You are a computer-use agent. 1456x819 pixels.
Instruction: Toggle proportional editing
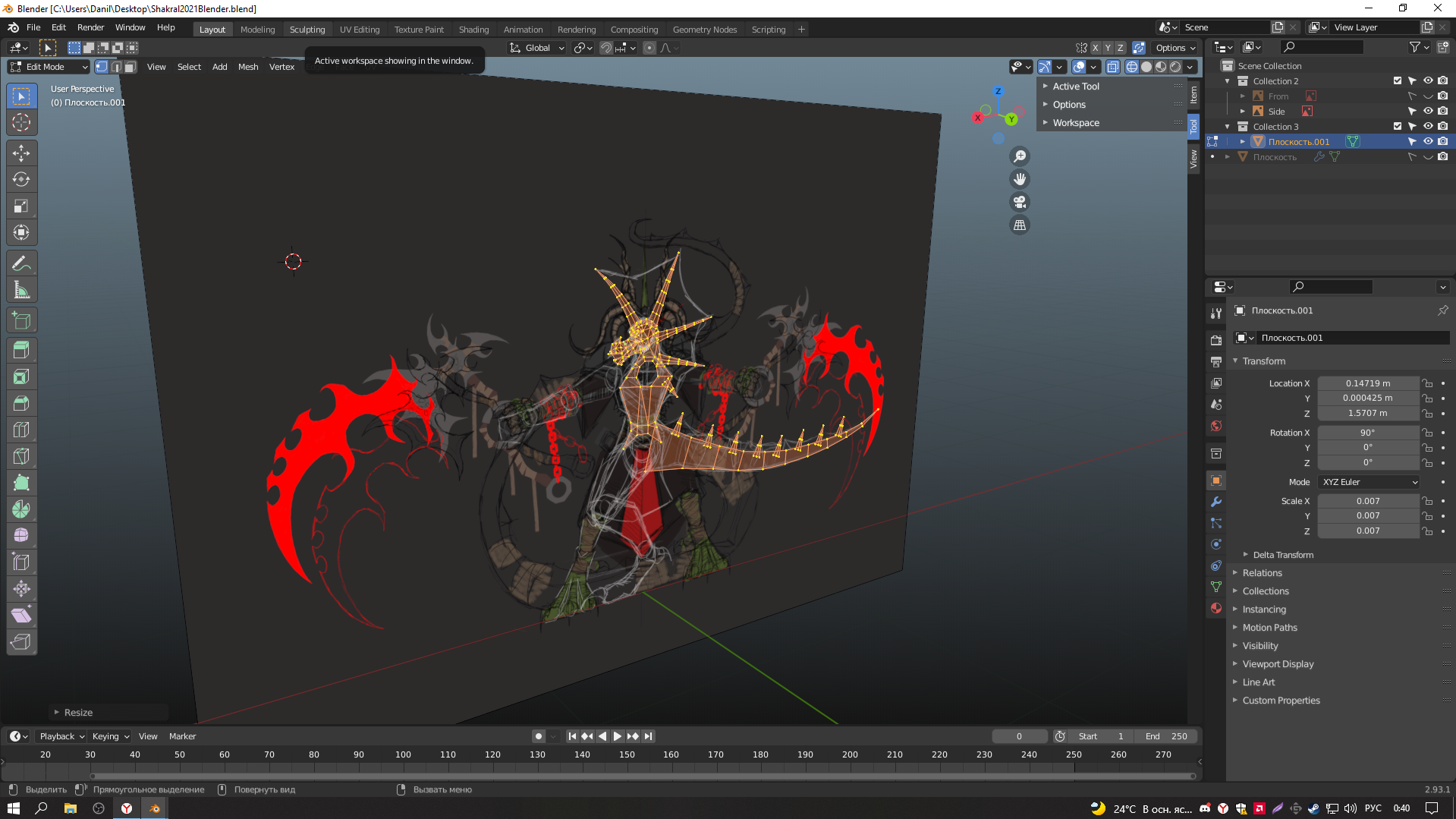tap(649, 48)
